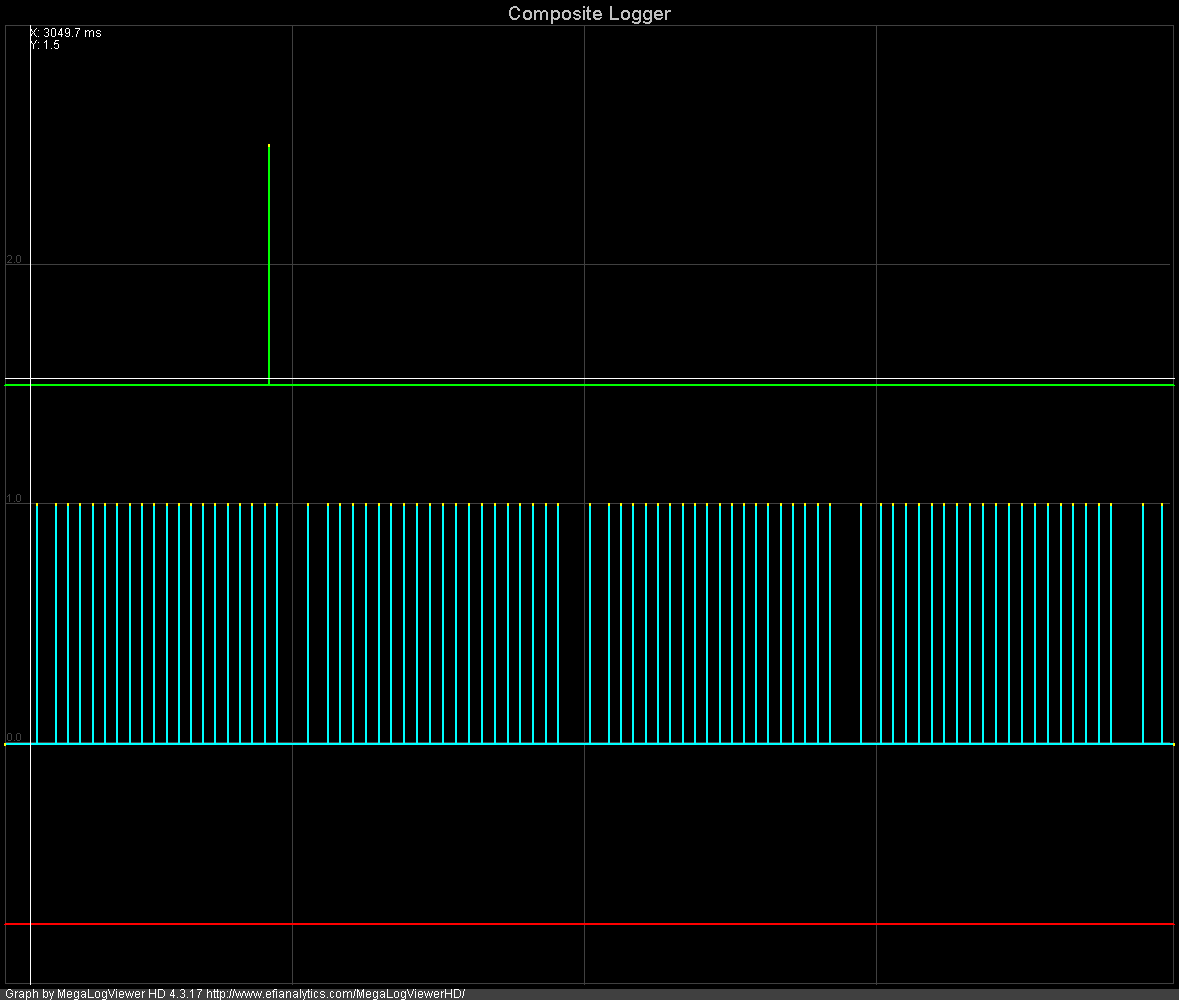Click the 0.0 y-axis label
1179x1000 pixels.
click(14, 737)
